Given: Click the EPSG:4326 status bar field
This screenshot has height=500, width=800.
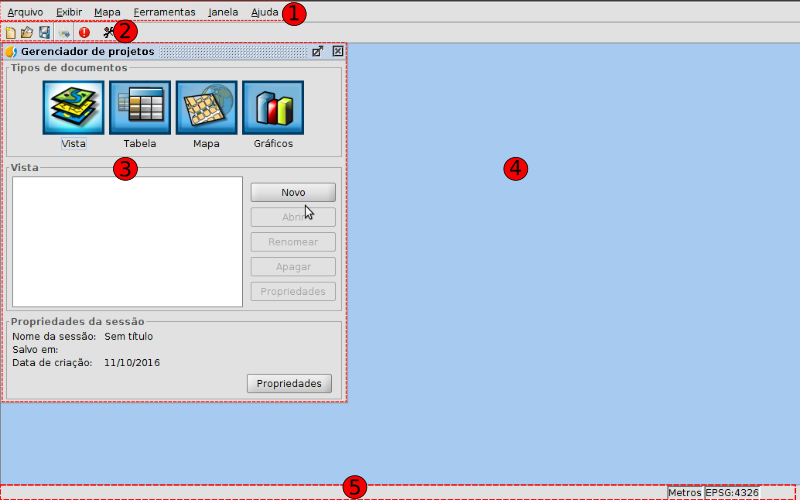Looking at the screenshot, I should (x=732, y=492).
